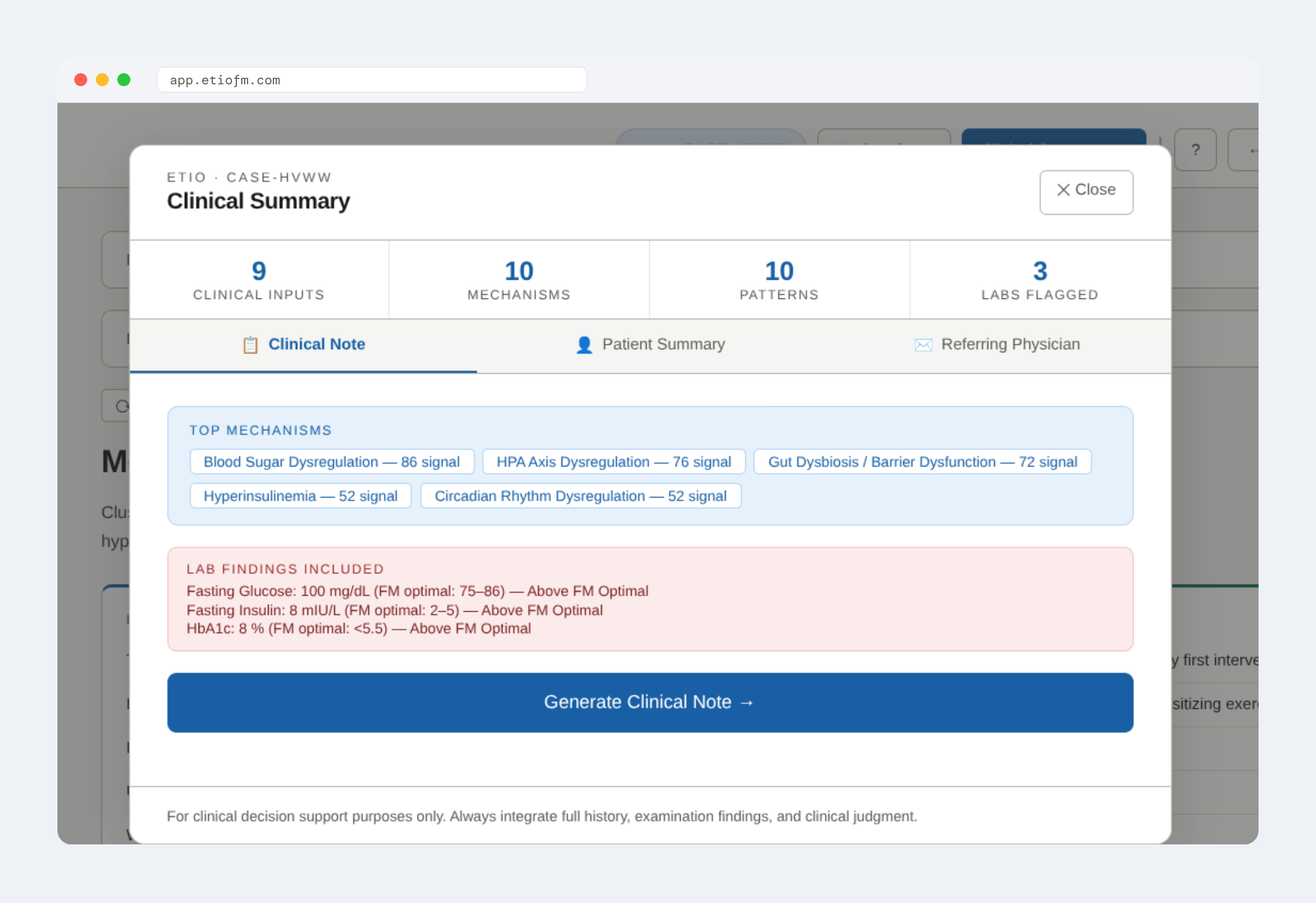The width and height of the screenshot is (1316, 903).
Task: Click the clipboard icon on Clinical Note tab
Action: coord(250,345)
